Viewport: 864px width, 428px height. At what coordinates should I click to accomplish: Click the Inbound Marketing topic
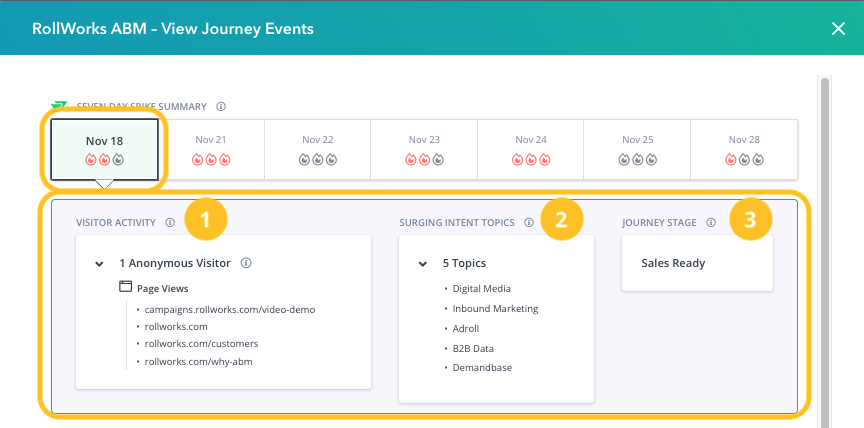pos(495,308)
